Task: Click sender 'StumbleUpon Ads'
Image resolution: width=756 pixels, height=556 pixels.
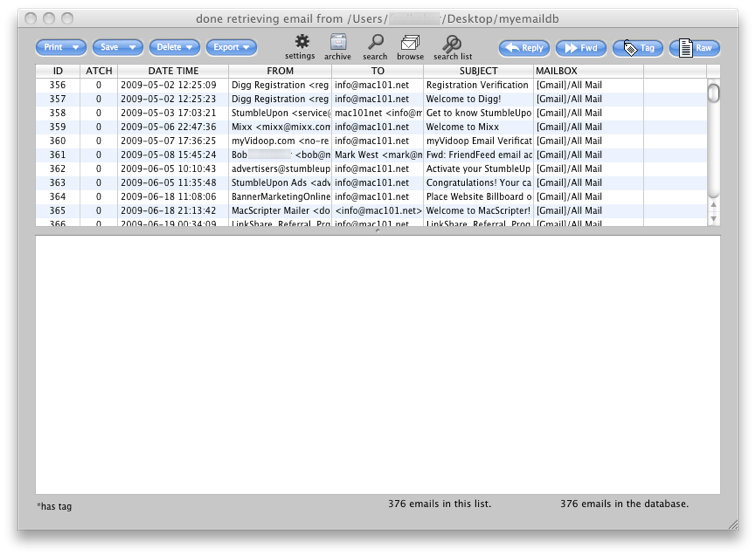Action: 281,183
